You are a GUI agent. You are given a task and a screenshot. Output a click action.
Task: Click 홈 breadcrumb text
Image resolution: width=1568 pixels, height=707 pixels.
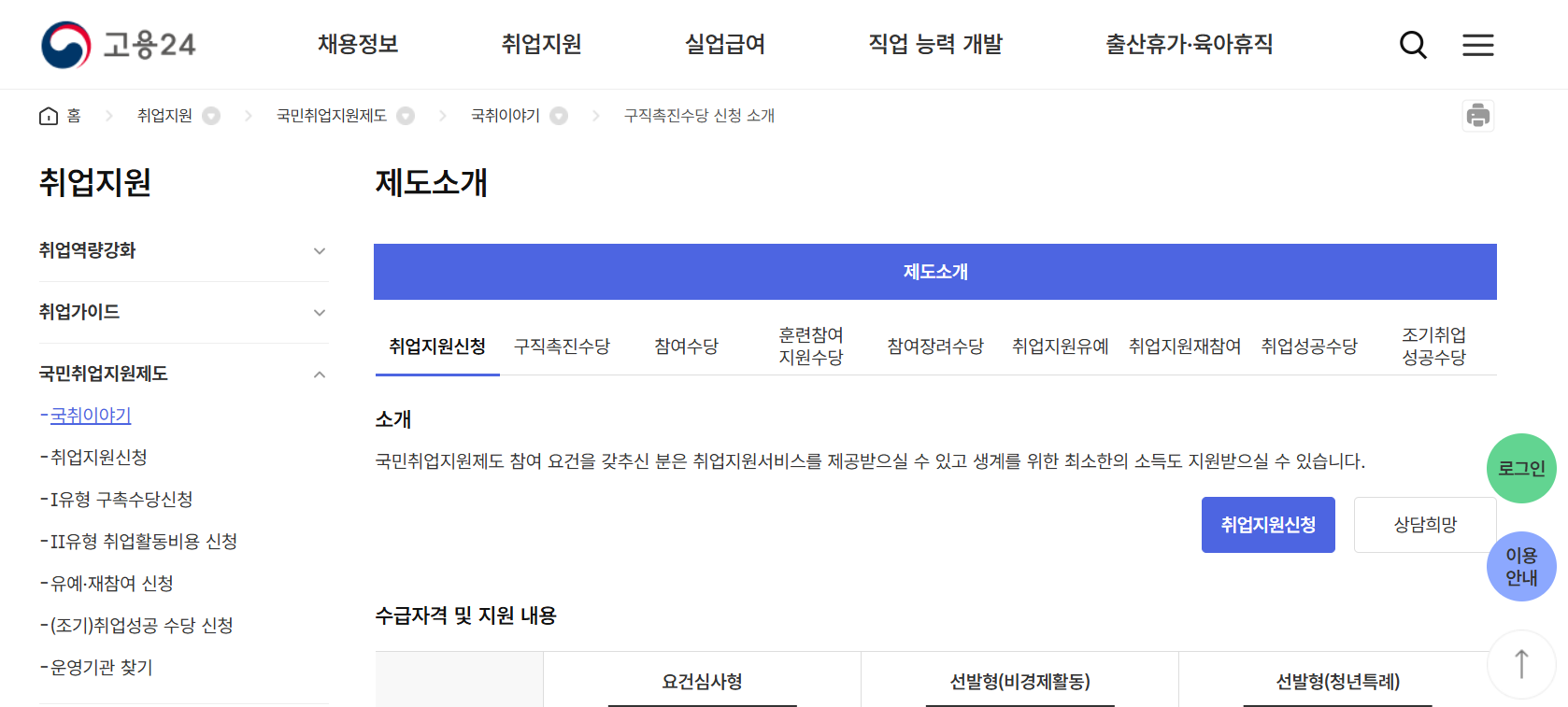coord(74,116)
